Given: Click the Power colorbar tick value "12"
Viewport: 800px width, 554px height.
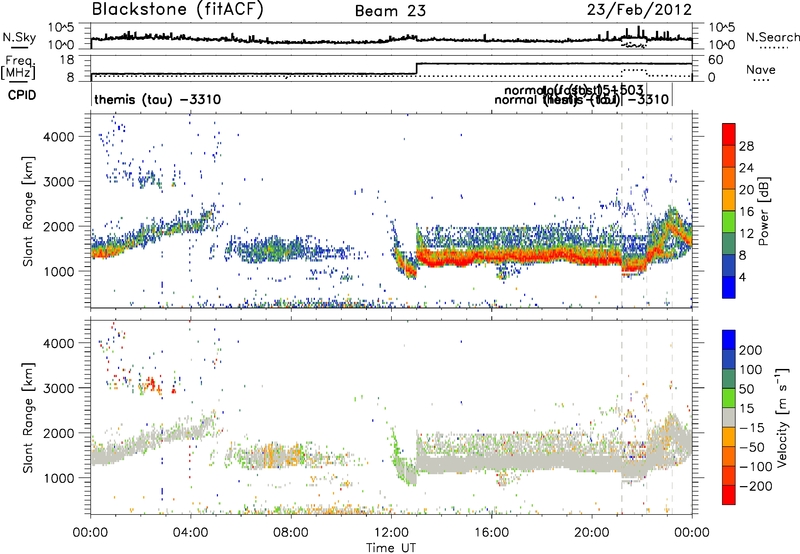Looking at the screenshot, I should 746,233.
